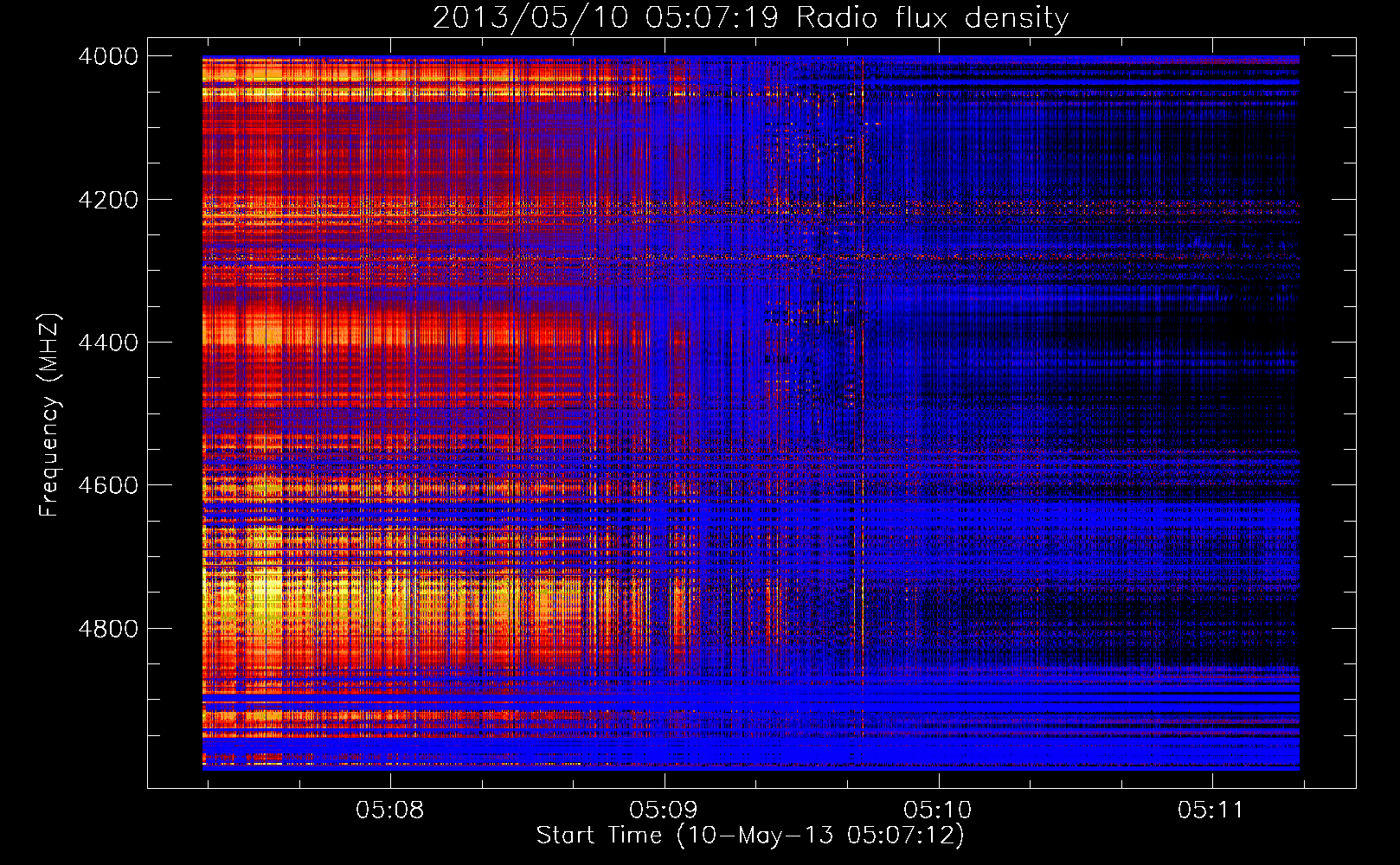Image resolution: width=1400 pixels, height=865 pixels.
Task: Click the "Frequency (MHZ)" axis label
Action: tap(49, 414)
